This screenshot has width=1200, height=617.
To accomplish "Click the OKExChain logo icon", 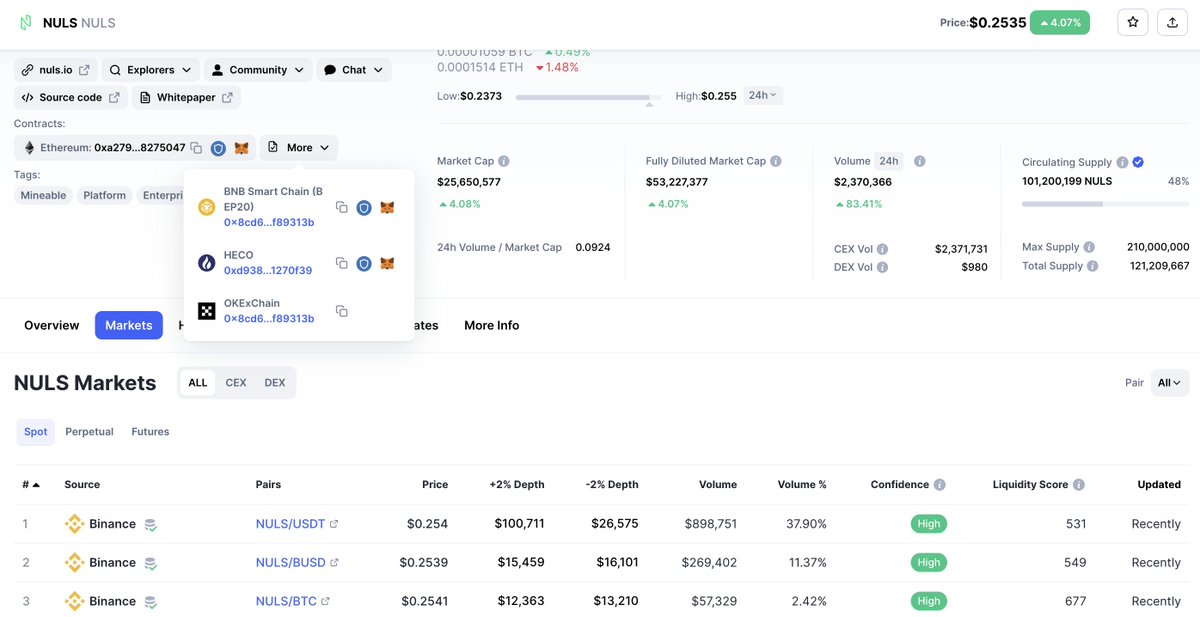I will point(206,311).
